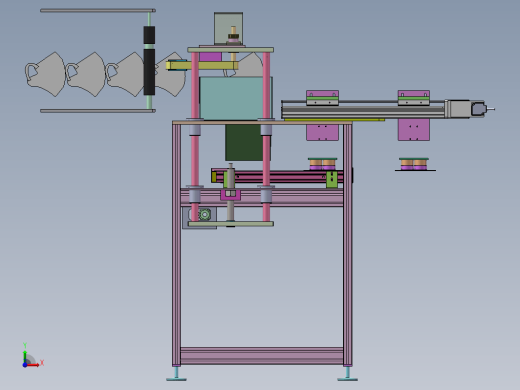Select the magenta block under the top plate
This screenshot has width=520, height=390.
coord(210,57)
